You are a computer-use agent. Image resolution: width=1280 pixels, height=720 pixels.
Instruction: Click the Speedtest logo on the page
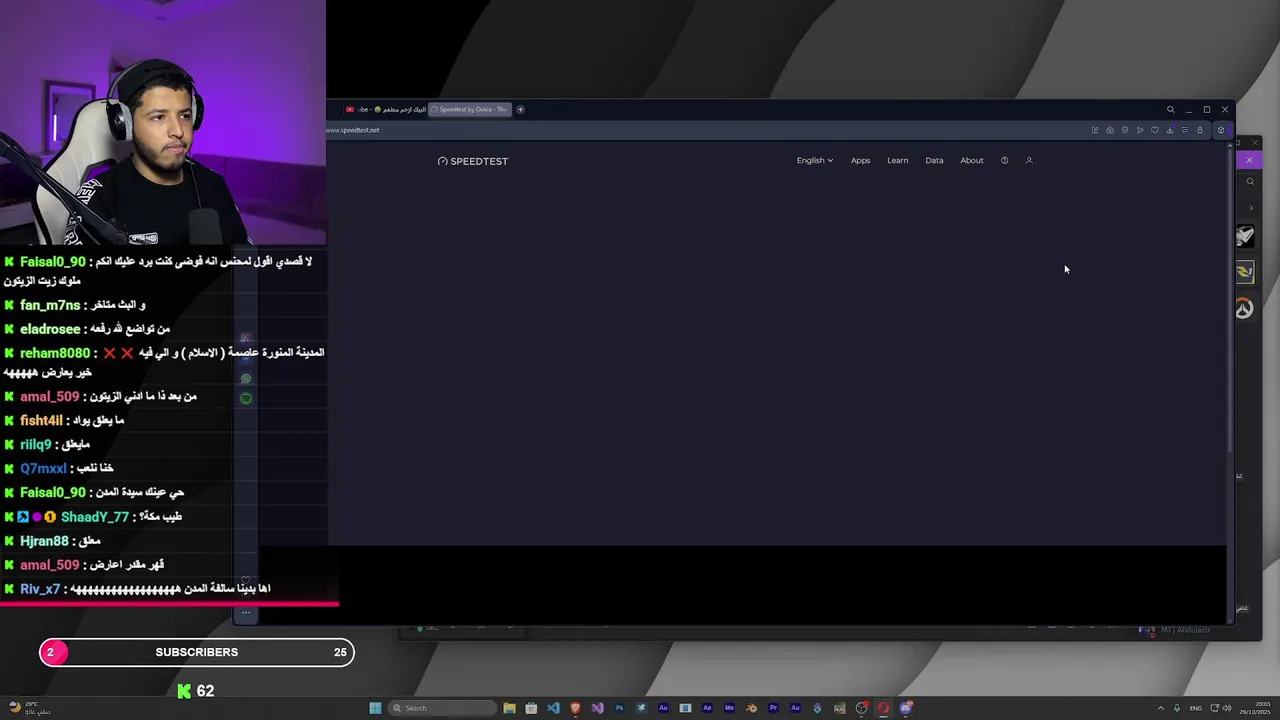coord(473,161)
